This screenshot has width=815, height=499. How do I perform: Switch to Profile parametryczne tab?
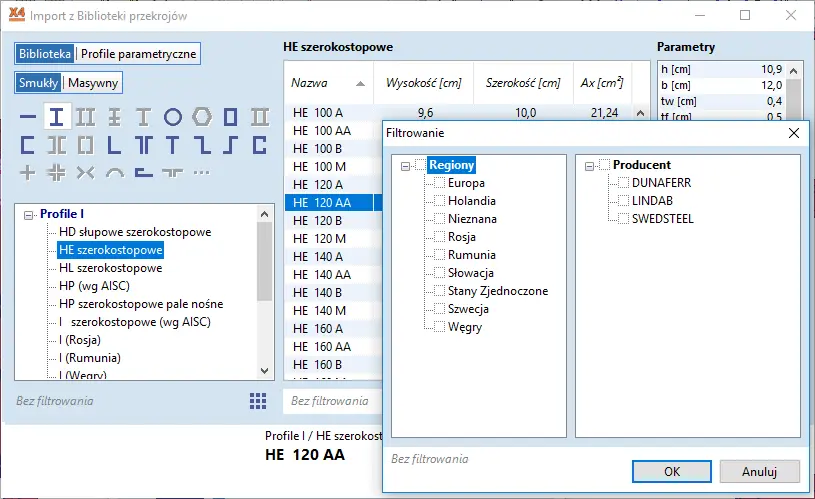[x=139, y=54]
